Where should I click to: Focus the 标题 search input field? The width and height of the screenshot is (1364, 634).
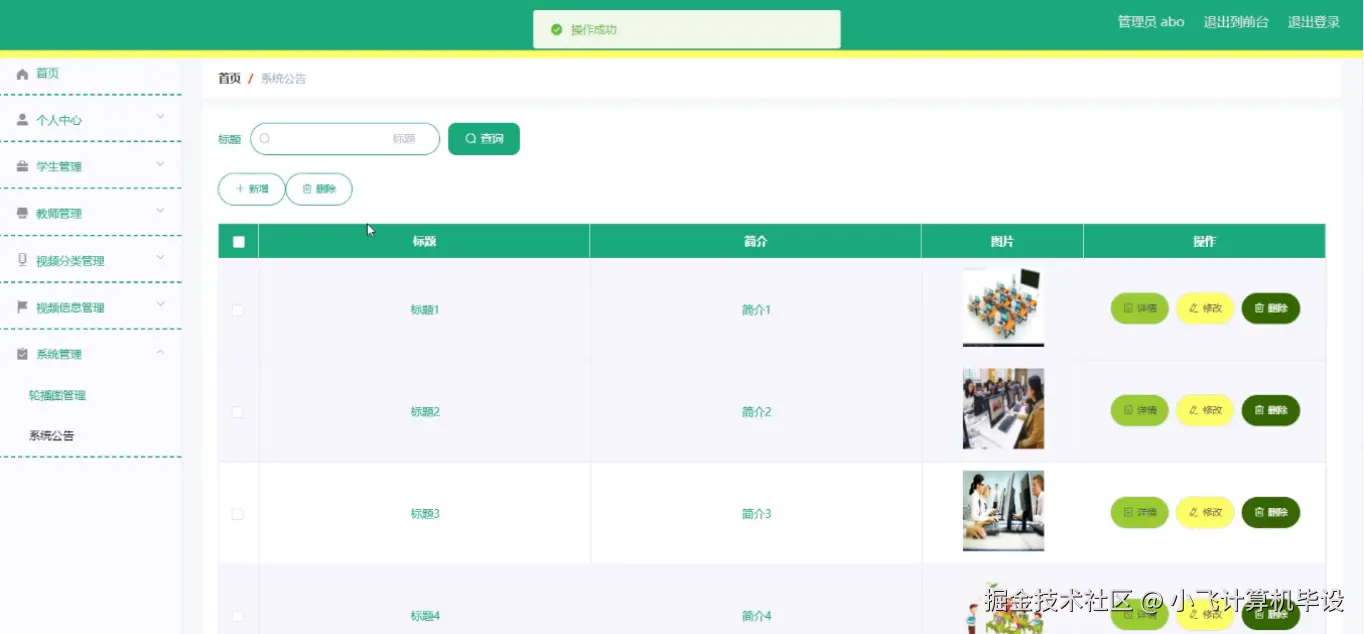pos(345,139)
